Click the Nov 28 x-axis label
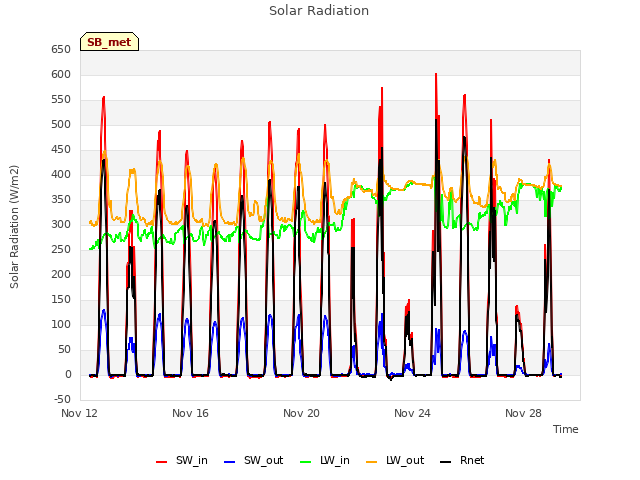 point(523,413)
